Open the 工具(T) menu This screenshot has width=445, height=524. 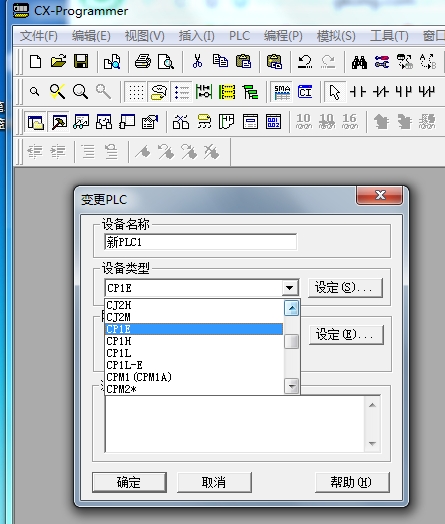pyautogui.click(x=389, y=36)
